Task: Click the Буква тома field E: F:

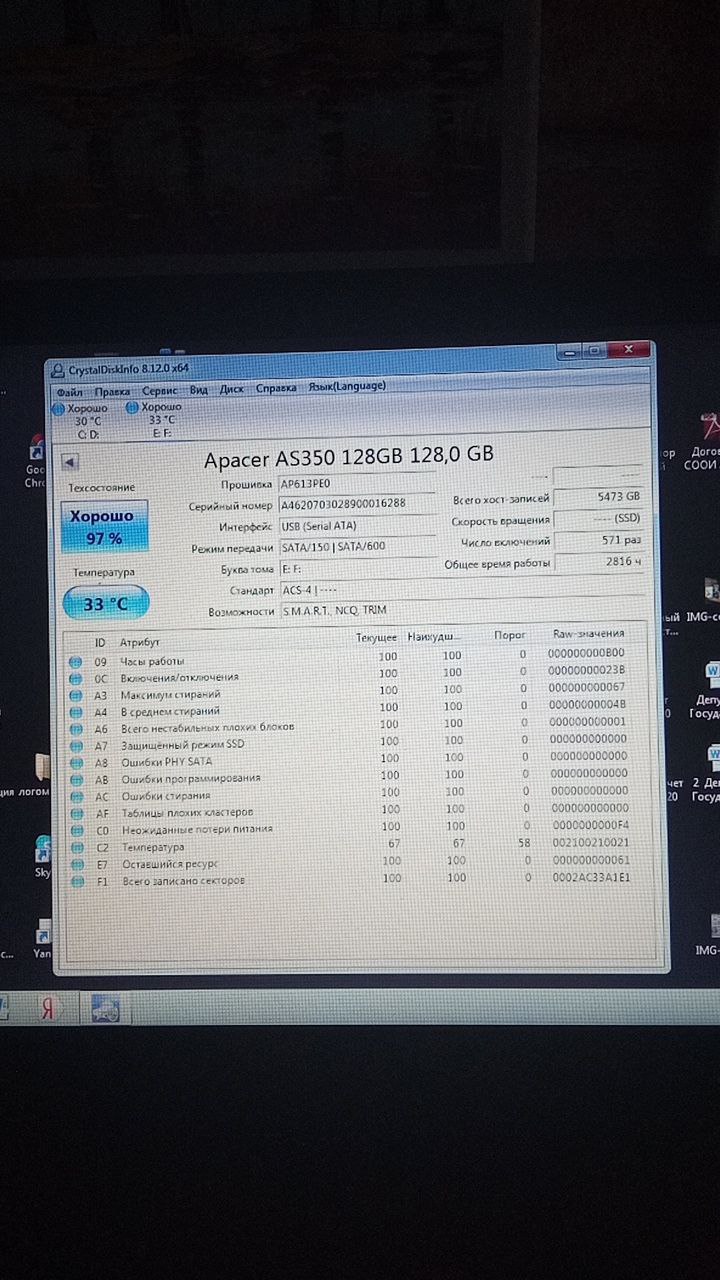Action: [357, 569]
